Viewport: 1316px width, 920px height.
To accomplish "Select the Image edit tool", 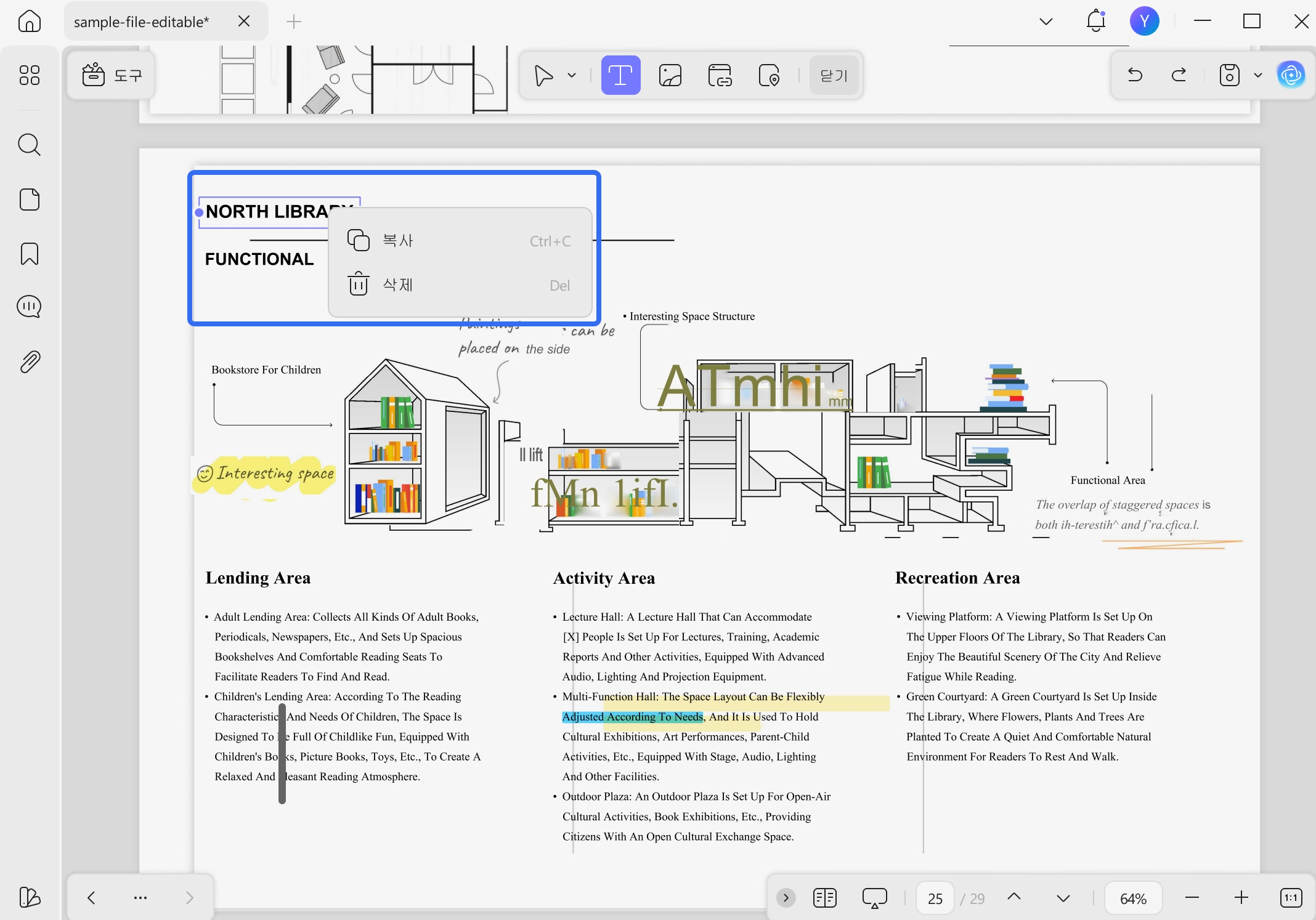I will click(x=670, y=75).
